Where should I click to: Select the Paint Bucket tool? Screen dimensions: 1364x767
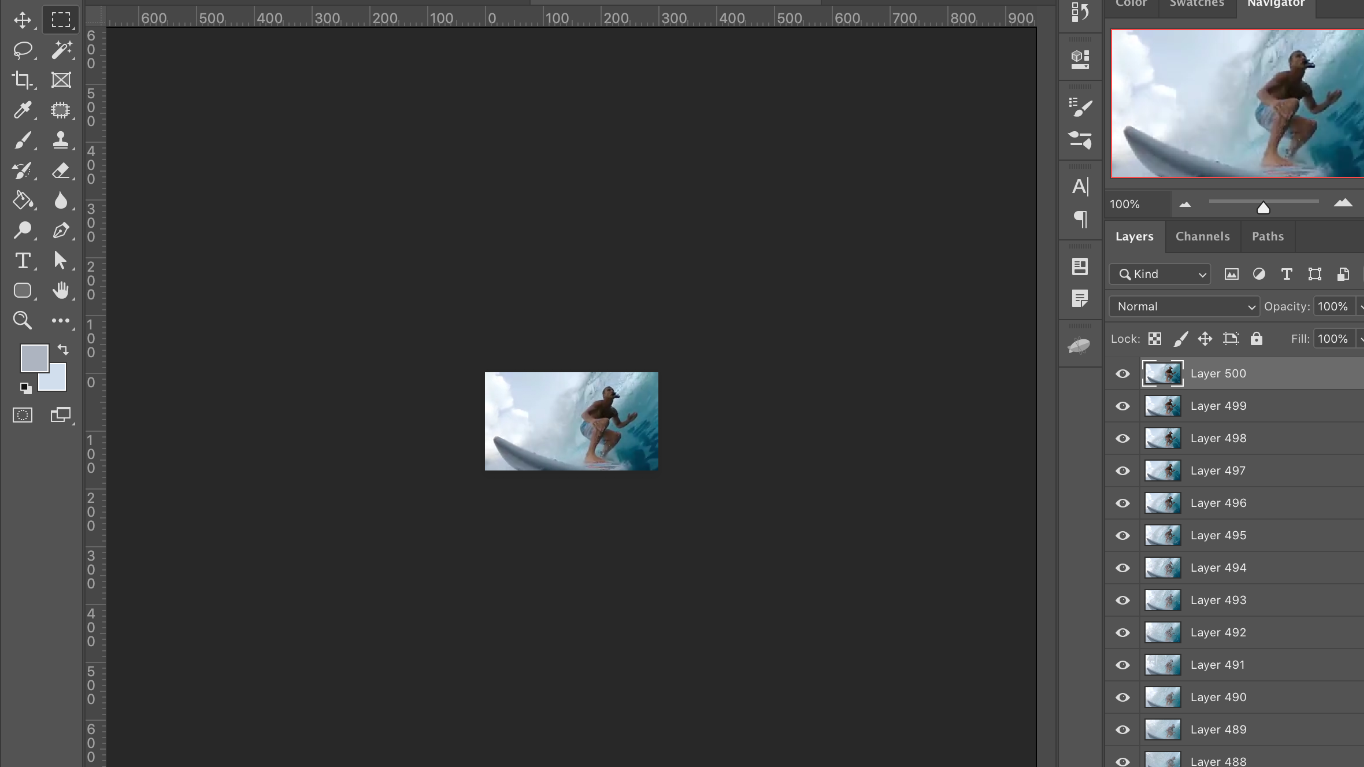tap(22, 200)
